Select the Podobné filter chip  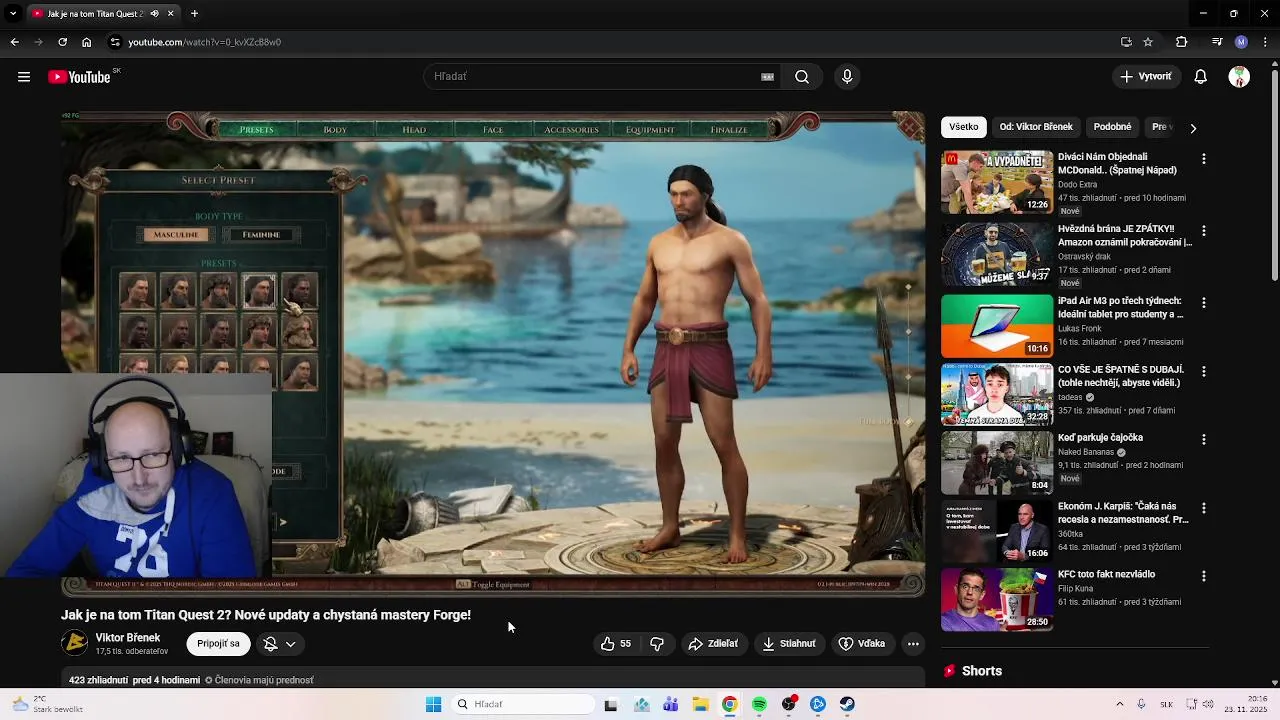click(x=1112, y=127)
